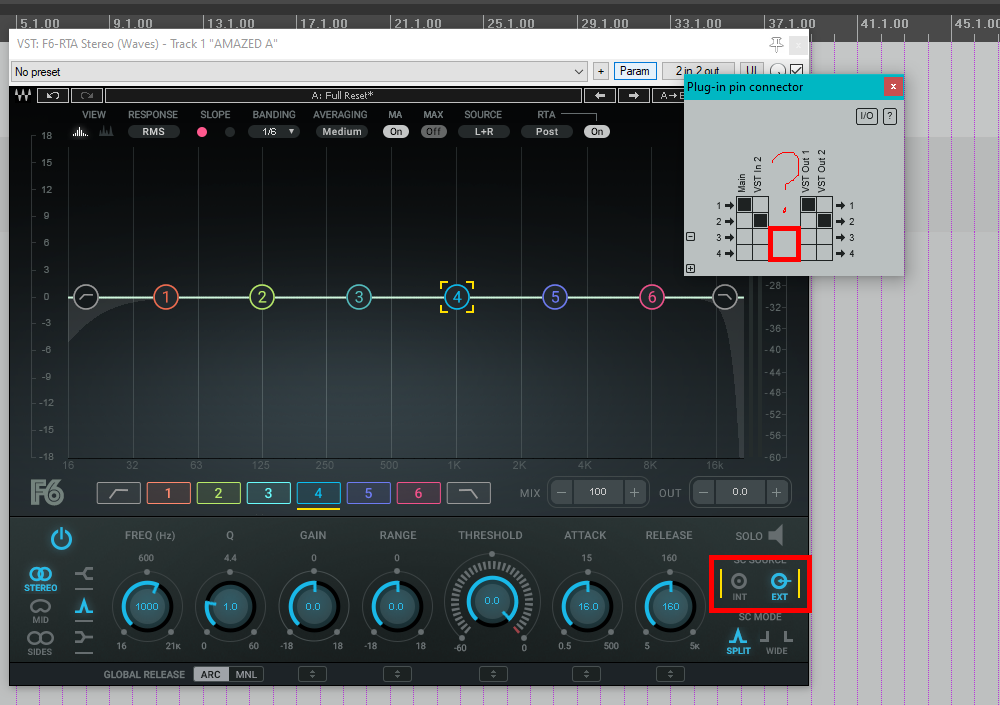Image resolution: width=1000 pixels, height=705 pixels.
Task: Open the No preset dropdown
Action: (x=299, y=71)
